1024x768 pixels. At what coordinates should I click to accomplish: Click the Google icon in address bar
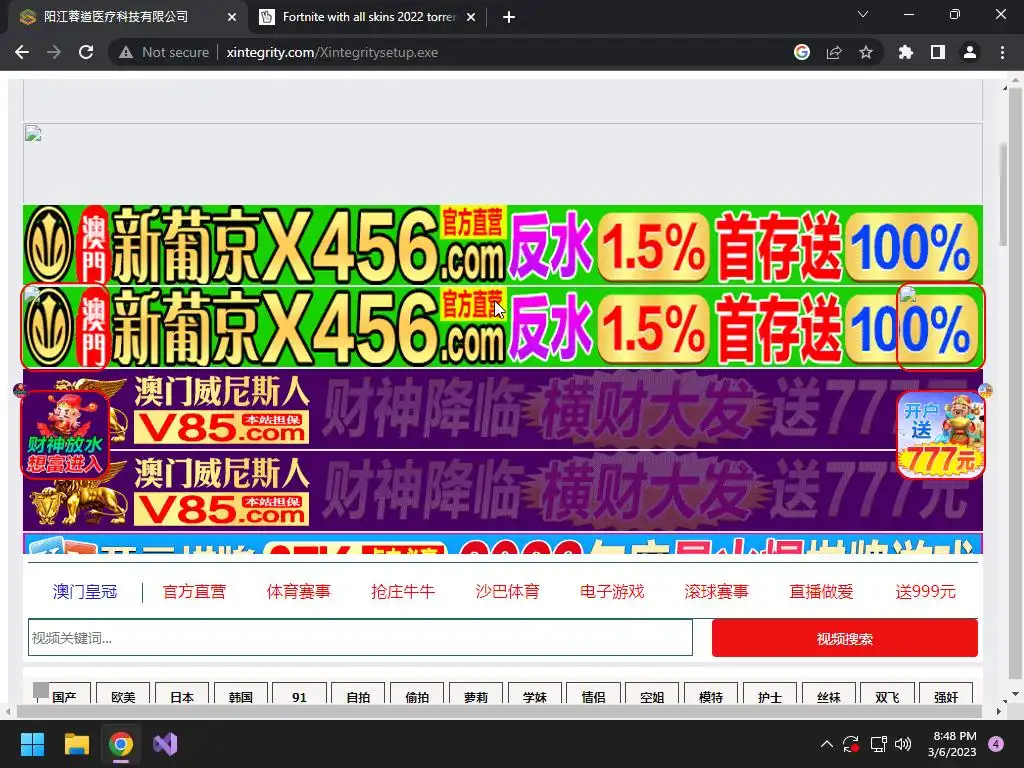(x=802, y=52)
